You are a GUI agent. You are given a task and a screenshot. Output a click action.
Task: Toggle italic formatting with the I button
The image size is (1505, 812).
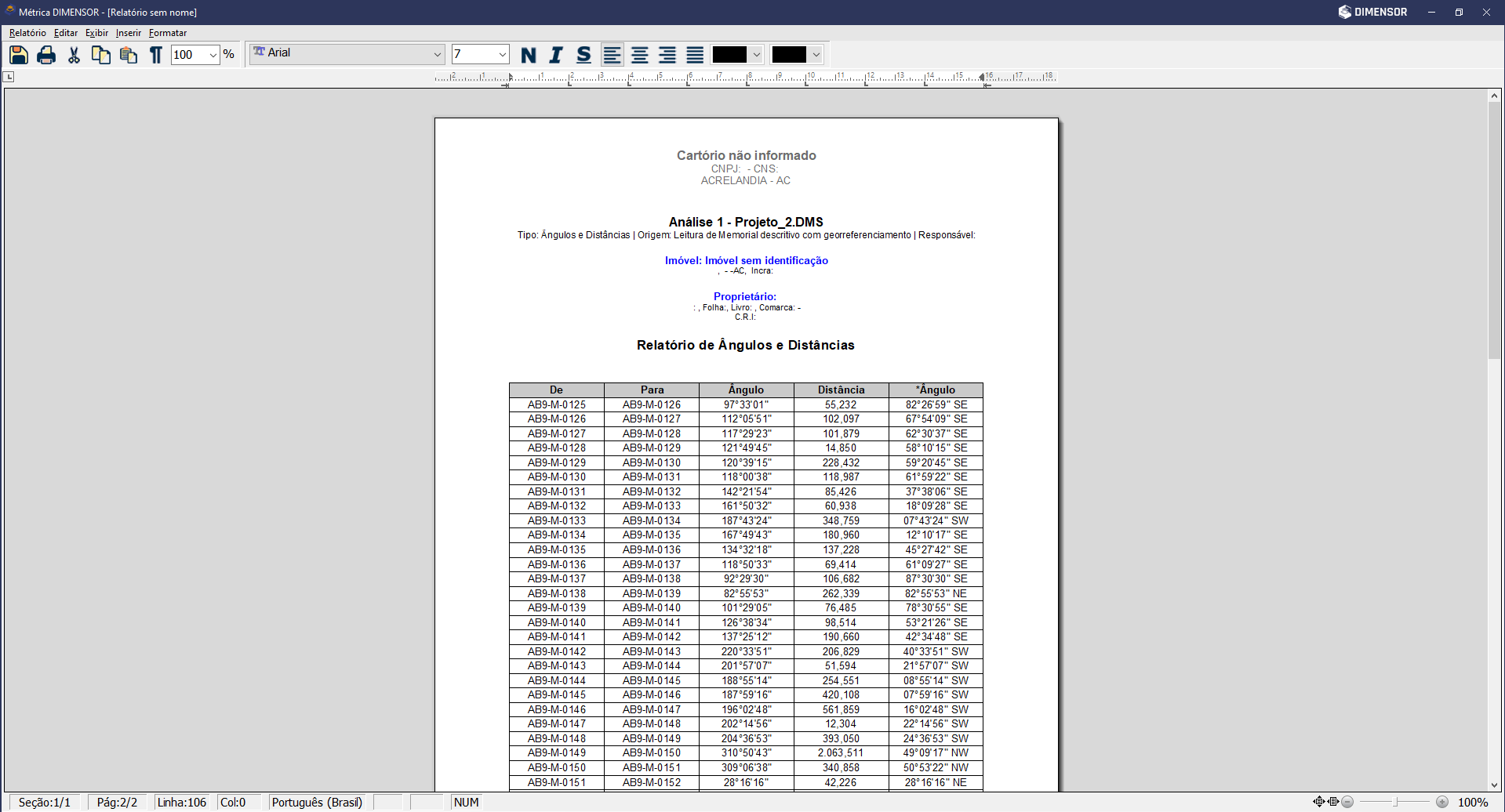(556, 55)
